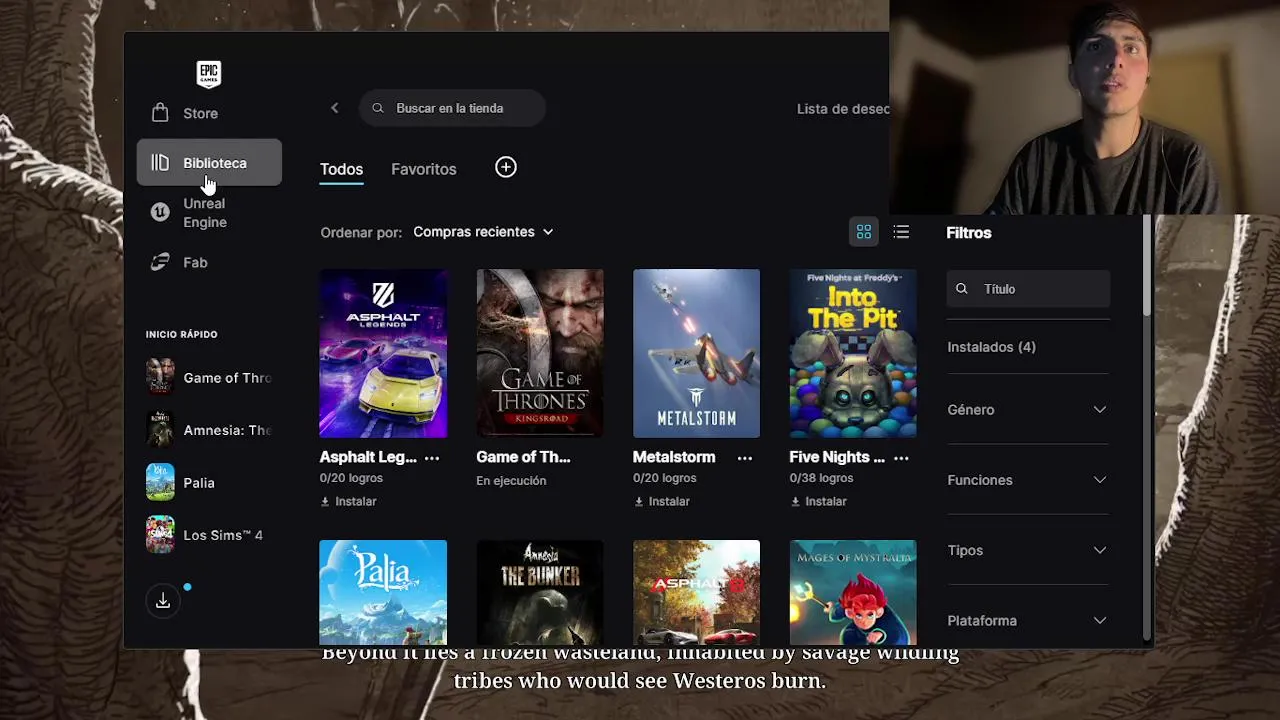The width and height of the screenshot is (1280, 720).
Task: Click Amnesia quick launch icon
Action: tap(160, 430)
